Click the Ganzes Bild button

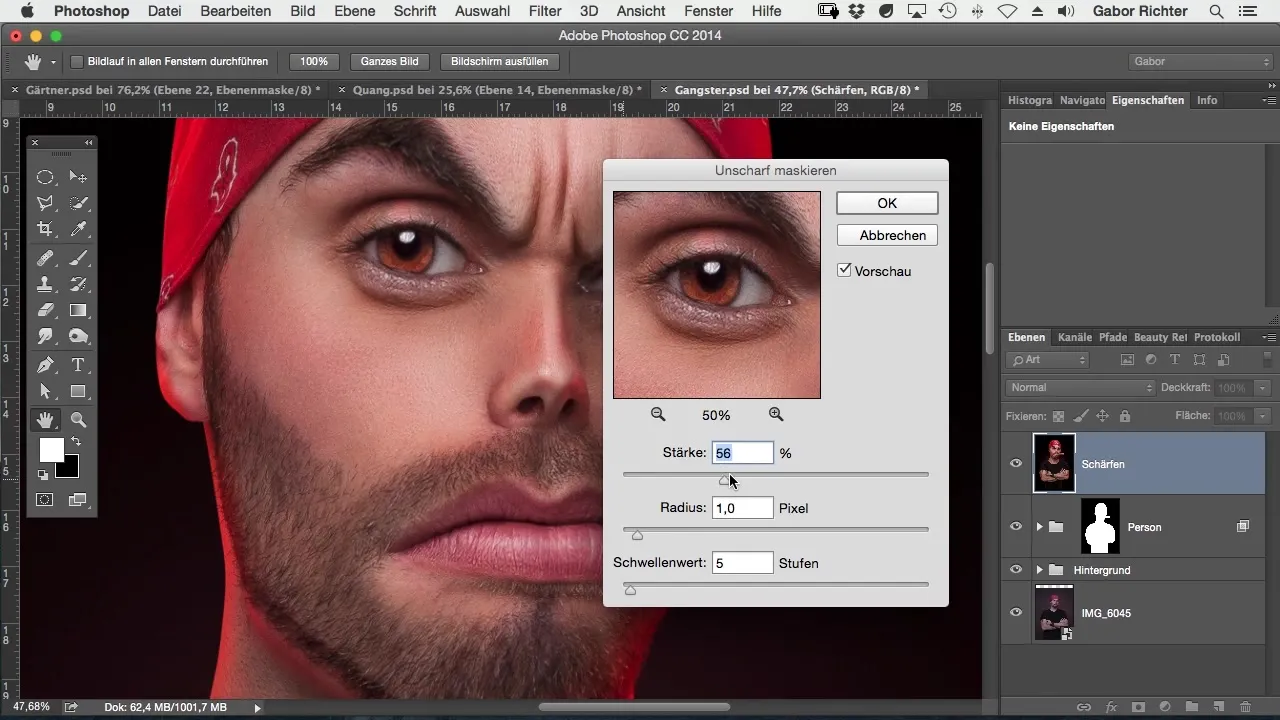[x=390, y=62]
